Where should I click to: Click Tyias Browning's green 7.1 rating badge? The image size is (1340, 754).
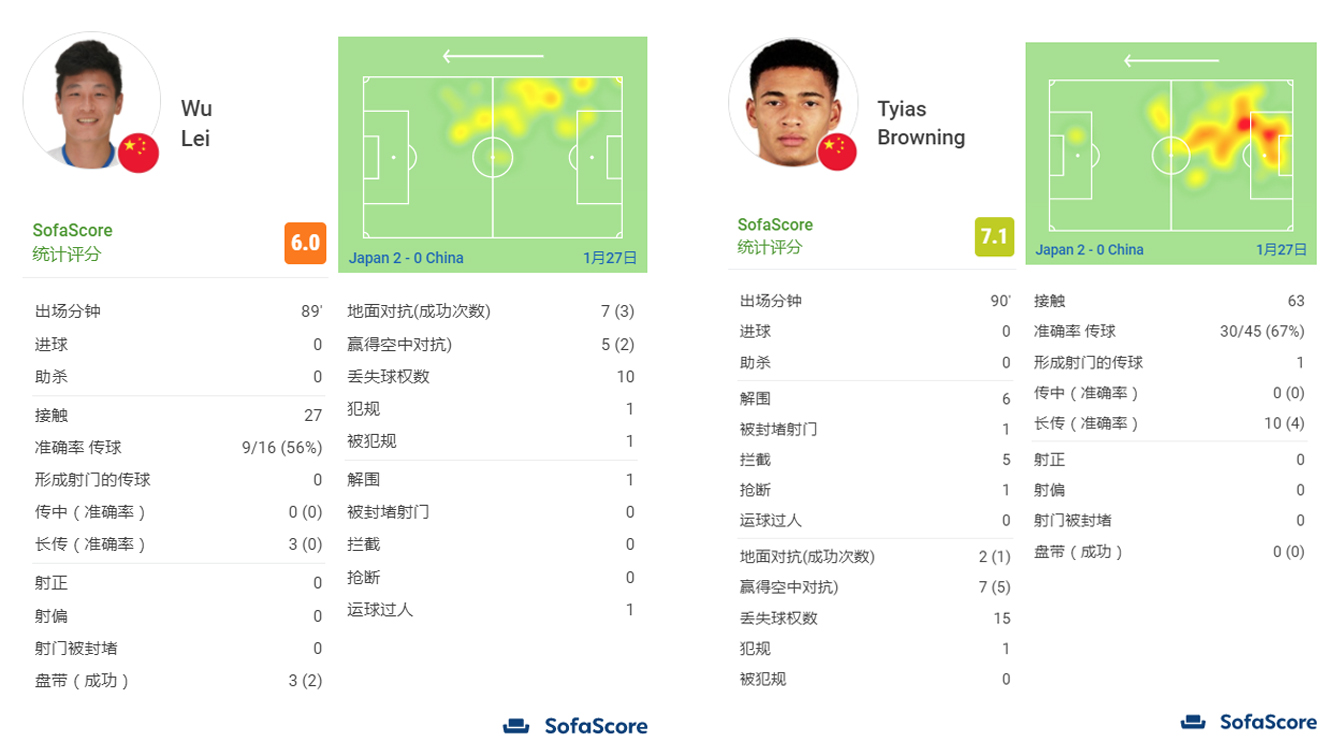coord(993,237)
